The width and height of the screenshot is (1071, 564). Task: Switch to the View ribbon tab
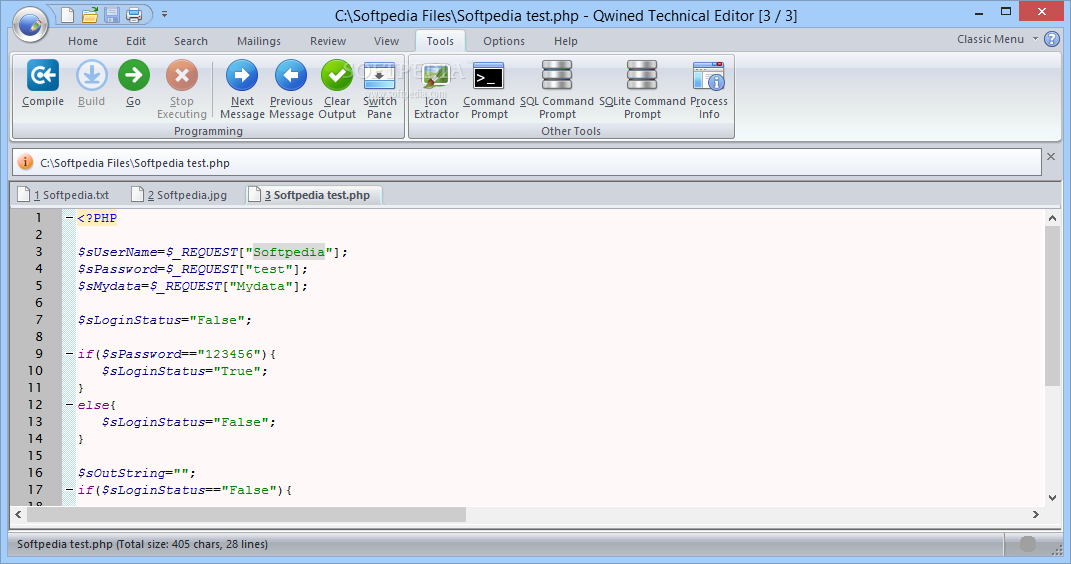[387, 41]
